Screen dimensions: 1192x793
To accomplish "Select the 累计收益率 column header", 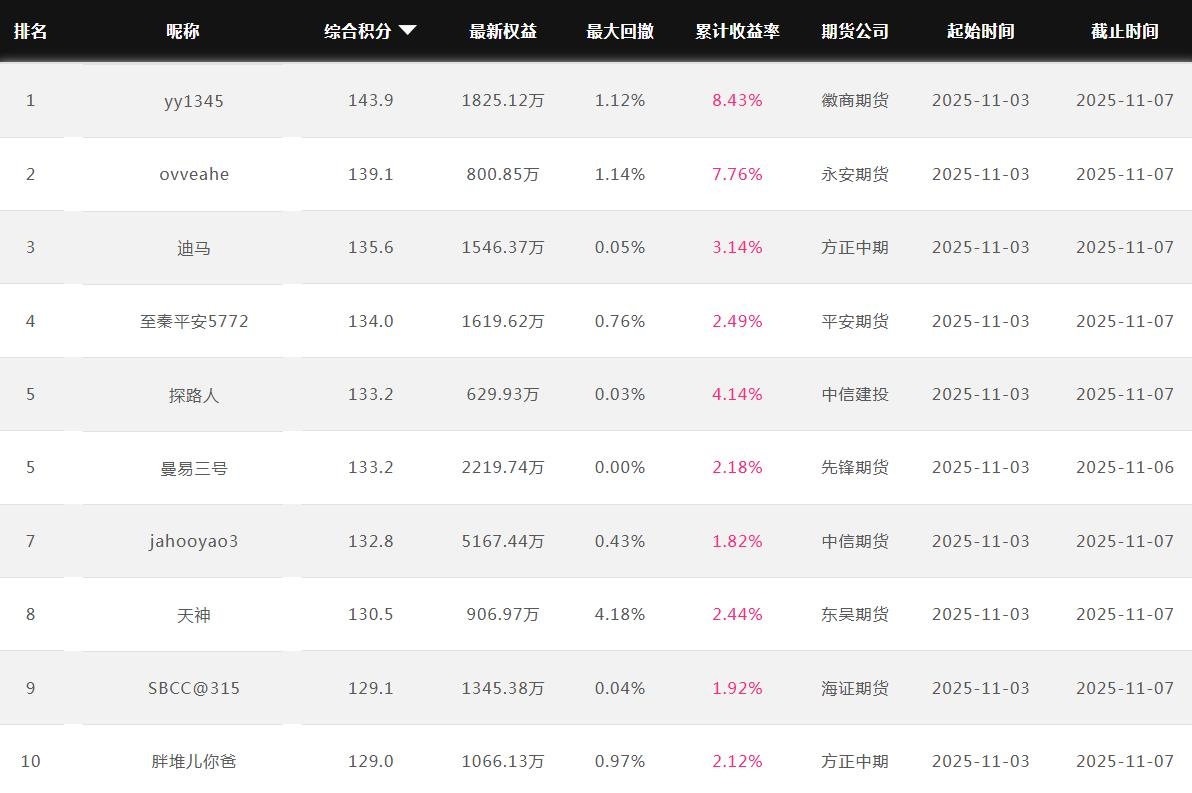I will (x=737, y=31).
